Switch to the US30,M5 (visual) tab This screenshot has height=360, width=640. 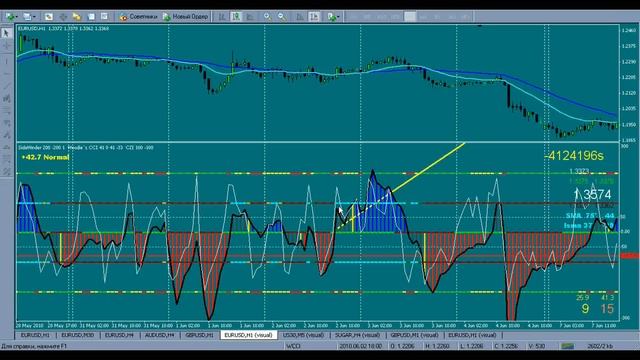tap(303, 335)
